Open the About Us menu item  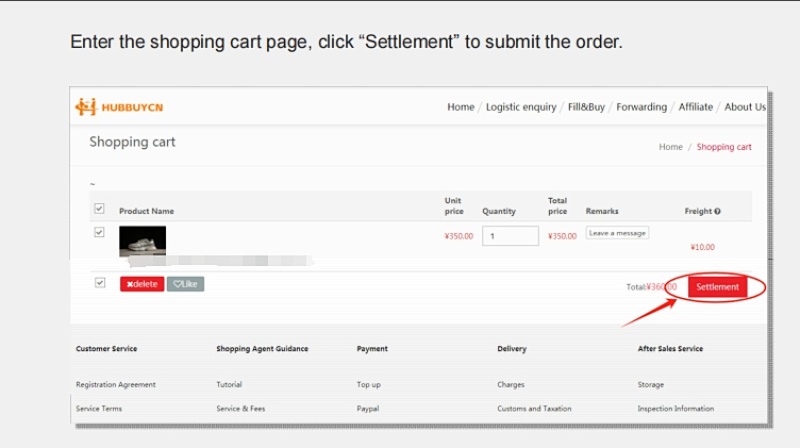click(x=745, y=107)
